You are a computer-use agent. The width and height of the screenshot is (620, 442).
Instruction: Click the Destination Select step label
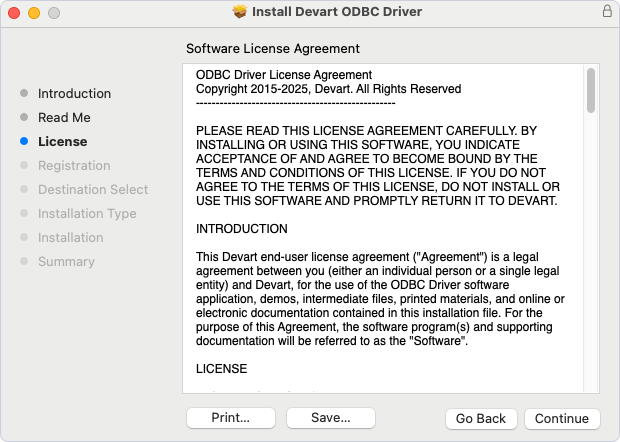(93, 189)
